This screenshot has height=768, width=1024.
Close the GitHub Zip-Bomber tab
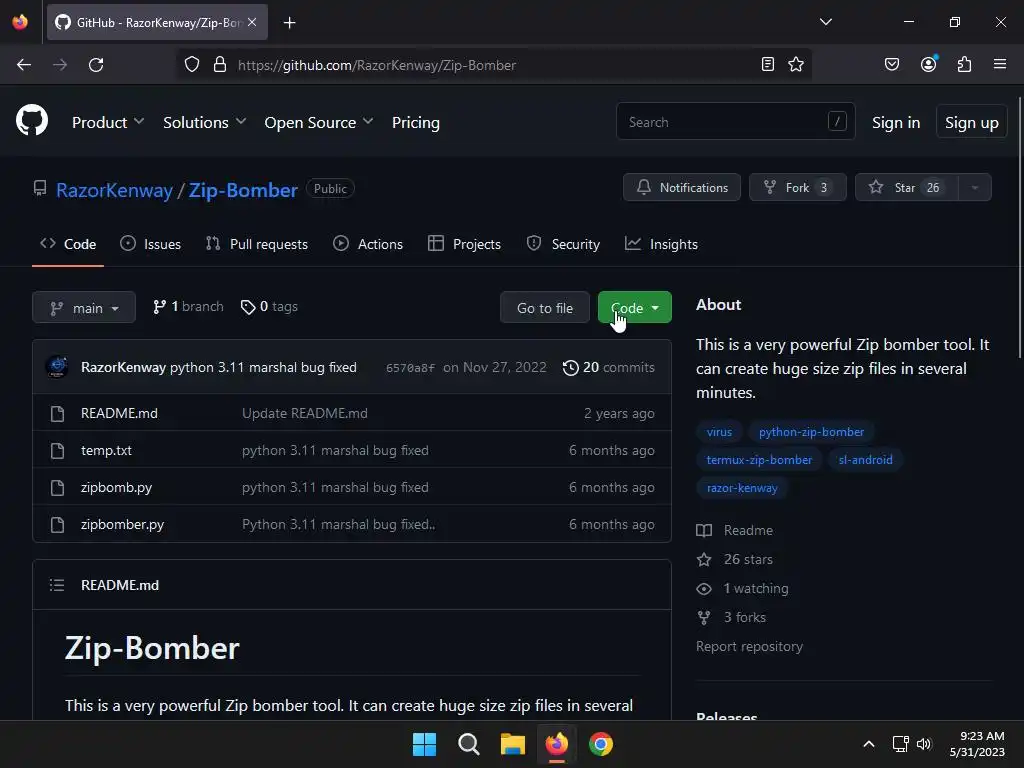(252, 22)
